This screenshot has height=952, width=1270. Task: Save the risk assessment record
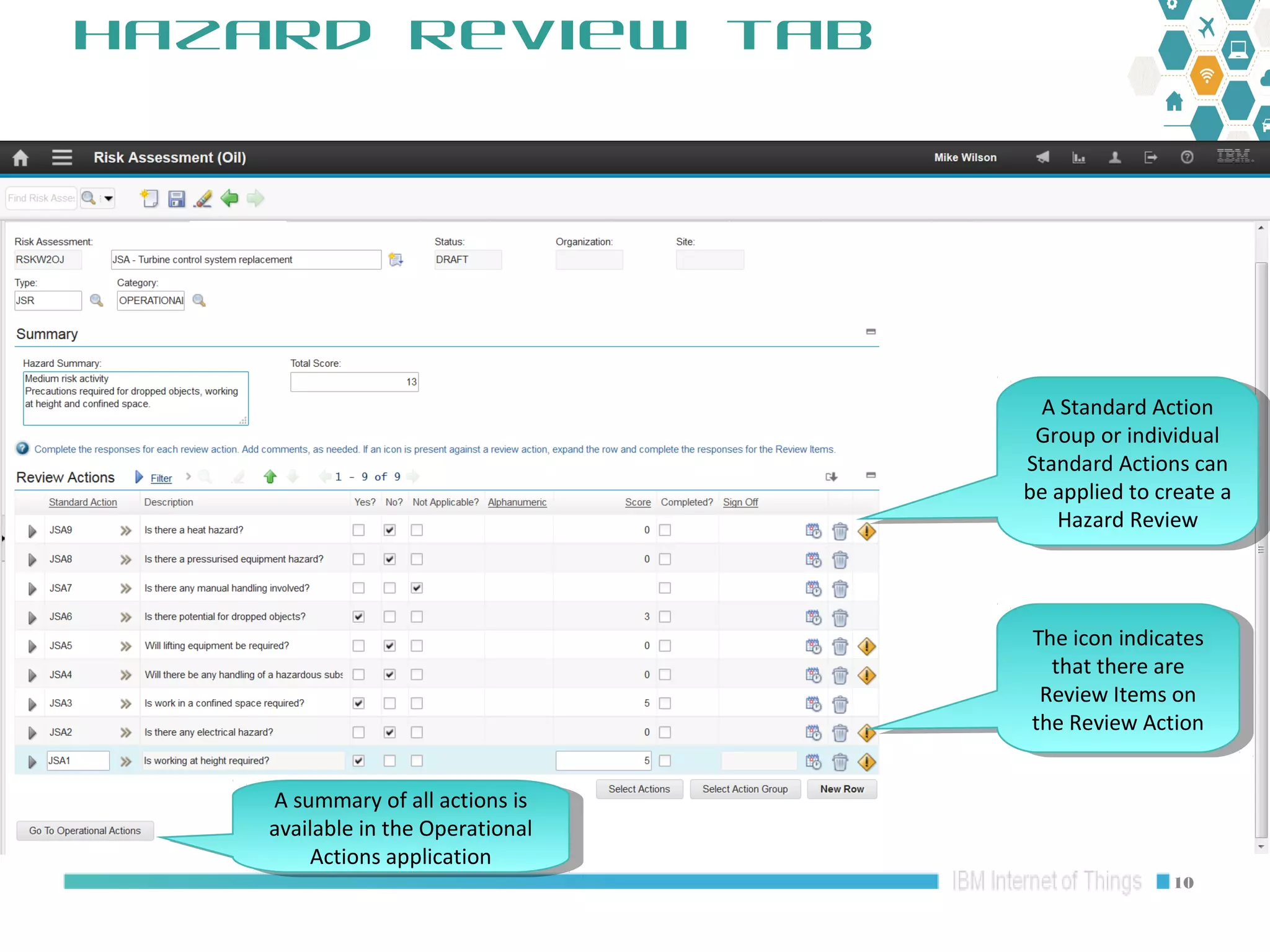tap(177, 198)
